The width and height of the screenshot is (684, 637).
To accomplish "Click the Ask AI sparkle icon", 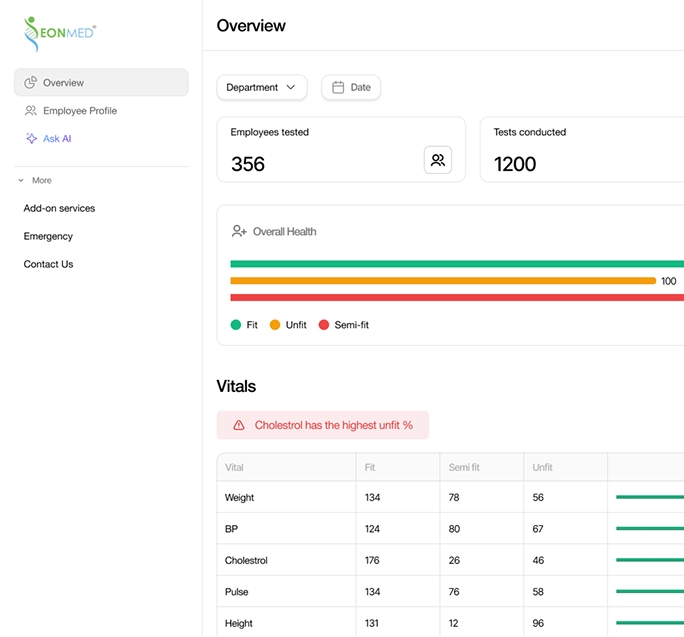I will pos(31,139).
